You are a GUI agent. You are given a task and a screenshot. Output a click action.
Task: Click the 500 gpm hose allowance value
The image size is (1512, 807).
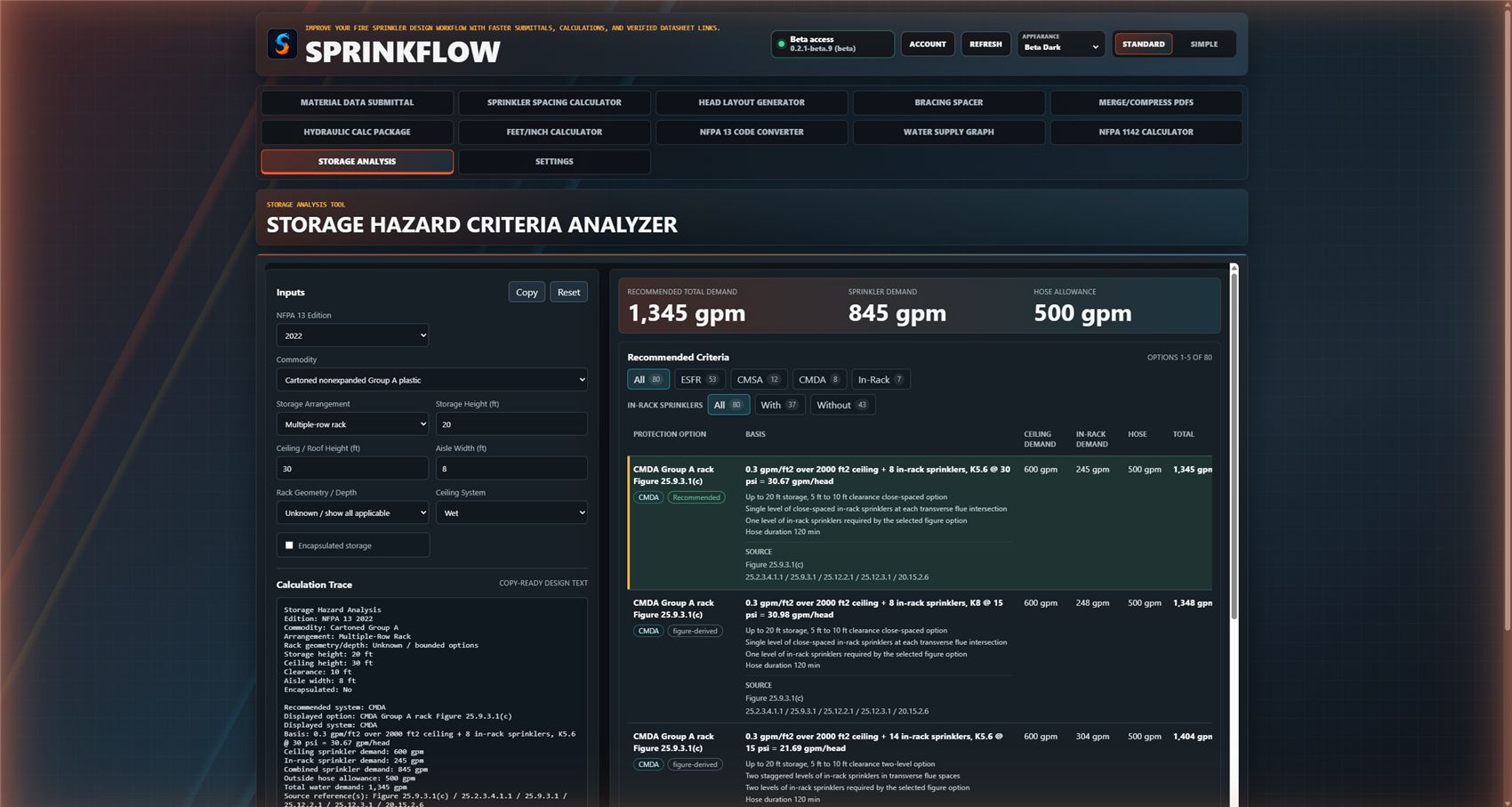pyautogui.click(x=1082, y=313)
